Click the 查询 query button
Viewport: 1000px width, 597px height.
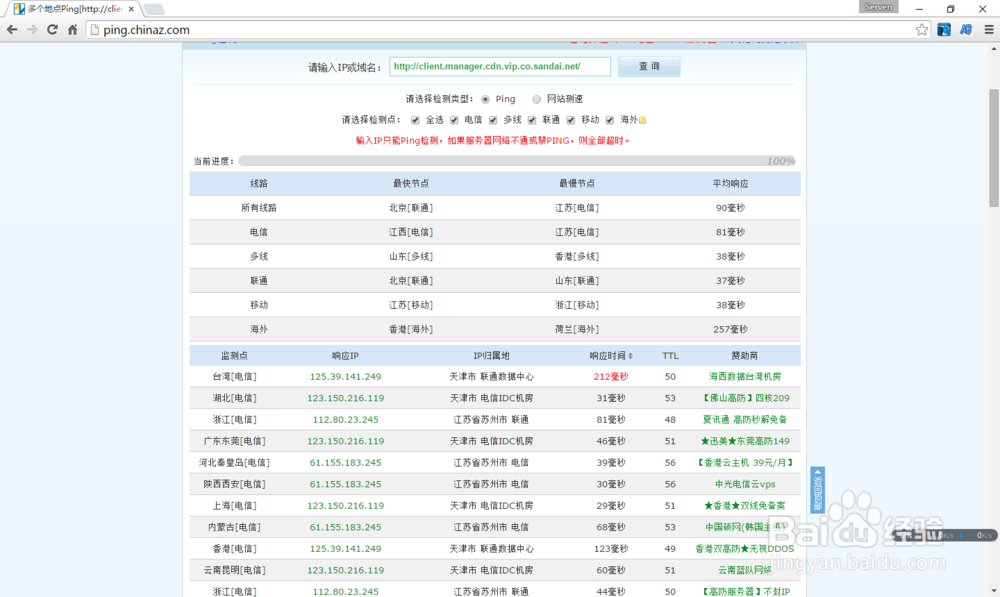pyautogui.click(x=649, y=66)
